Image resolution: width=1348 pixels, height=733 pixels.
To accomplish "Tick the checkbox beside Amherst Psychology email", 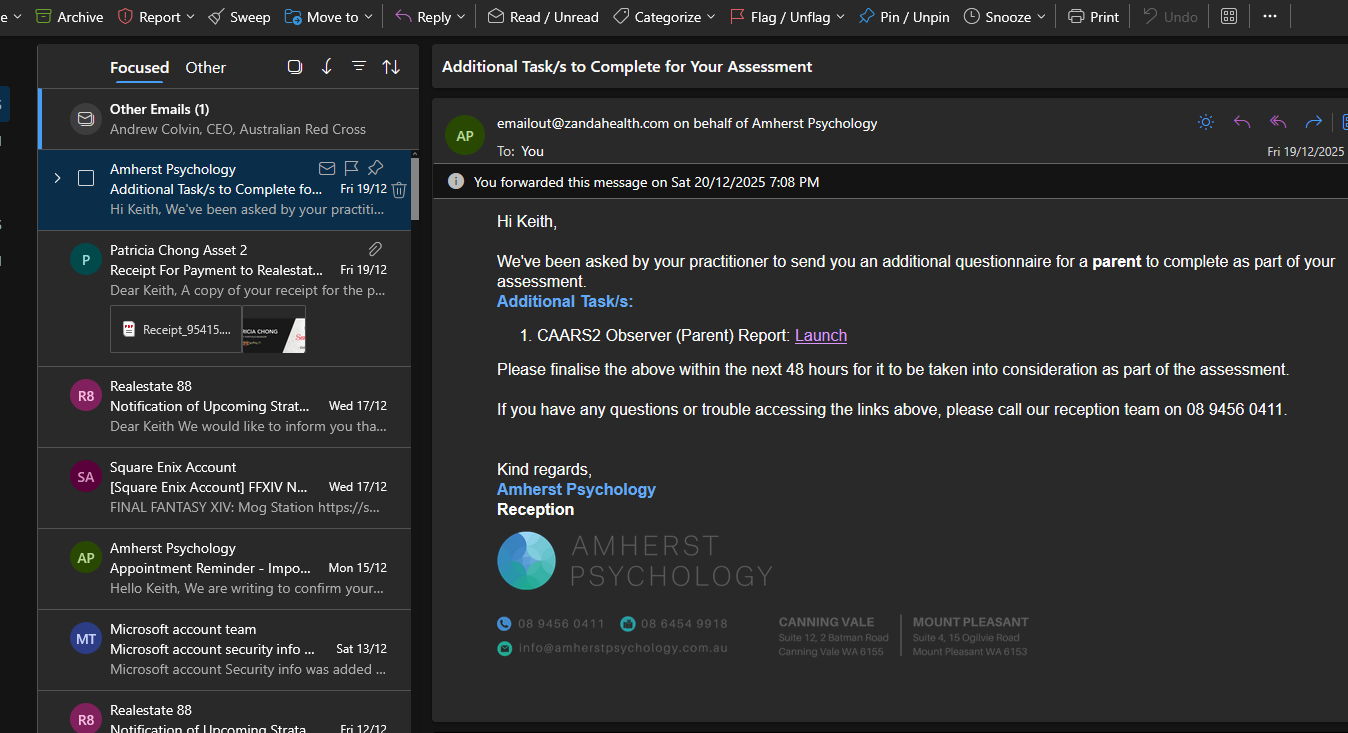I will point(86,178).
